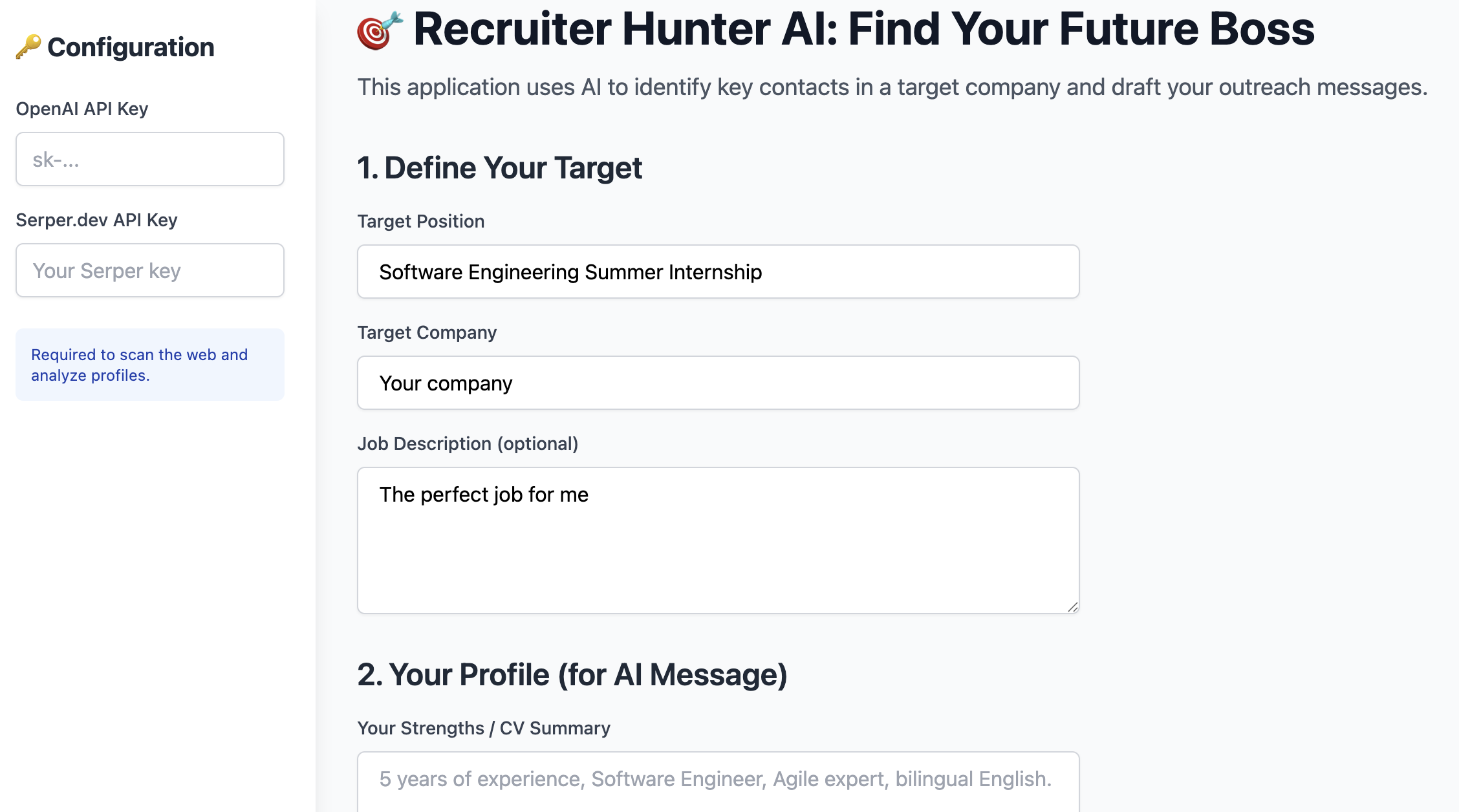Click inside the OpenAI API Key field

pos(149,158)
